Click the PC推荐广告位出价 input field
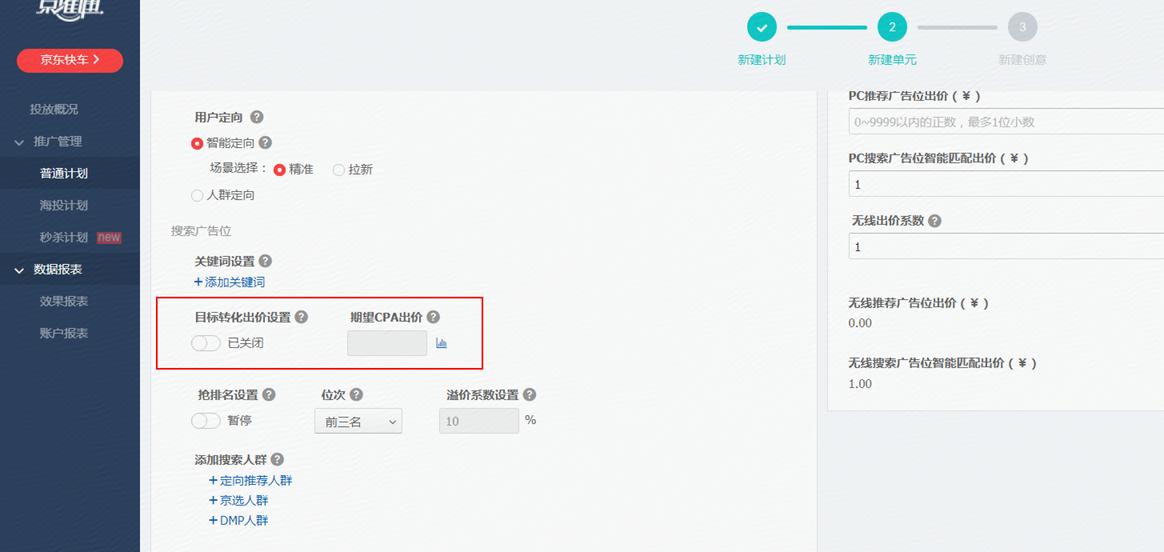The image size is (1164, 552). [x=1000, y=122]
